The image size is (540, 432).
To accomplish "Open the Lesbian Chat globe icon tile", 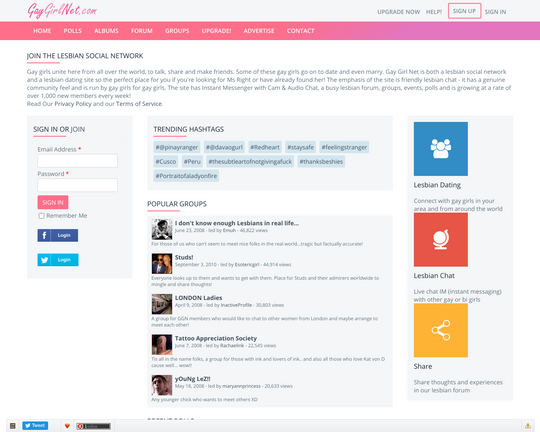I will (x=440, y=239).
